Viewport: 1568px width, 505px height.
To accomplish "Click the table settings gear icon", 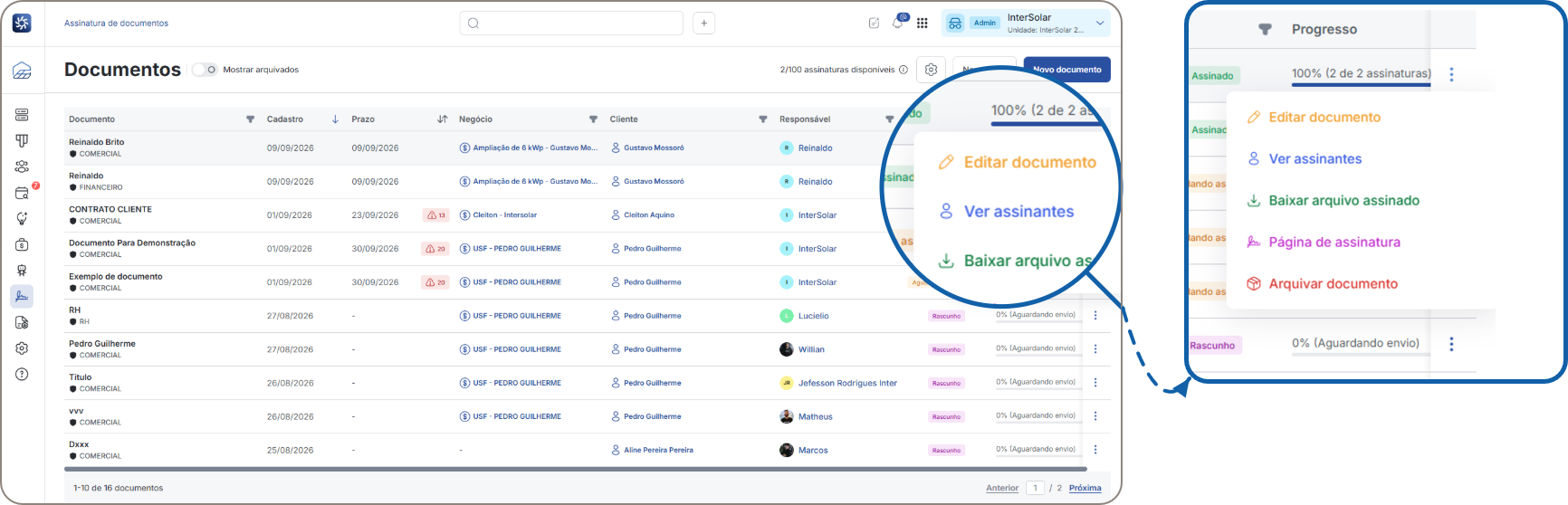I will coord(931,70).
